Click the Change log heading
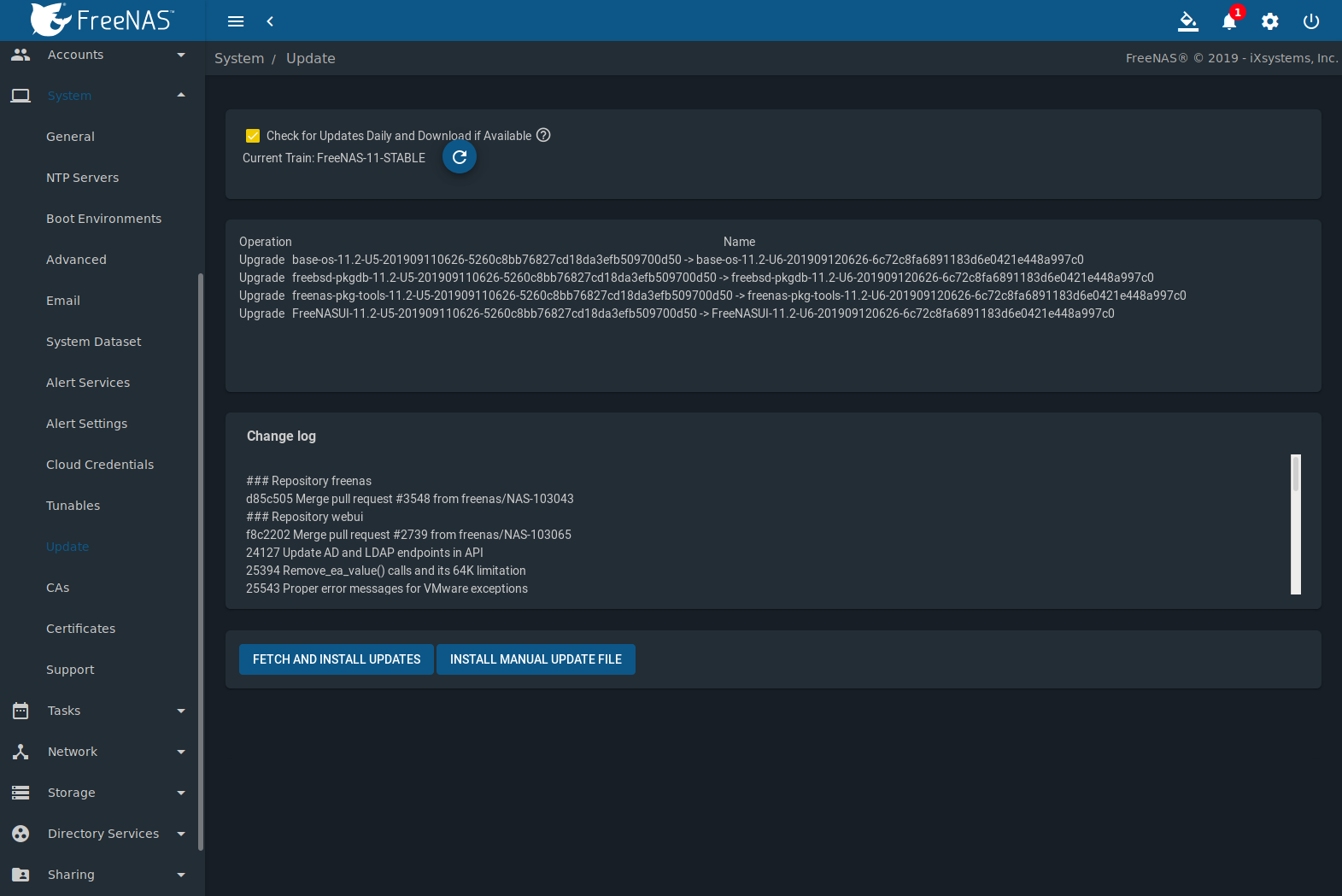 [x=281, y=436]
